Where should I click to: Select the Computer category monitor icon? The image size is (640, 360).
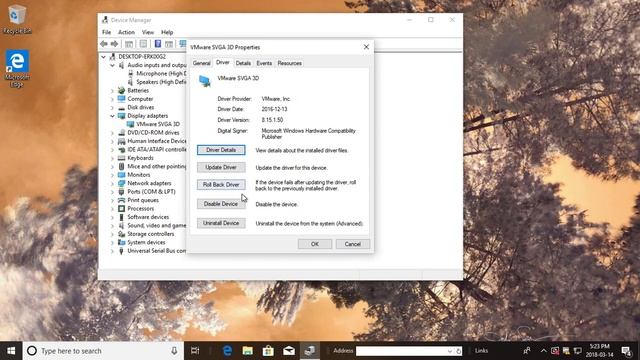pos(121,99)
